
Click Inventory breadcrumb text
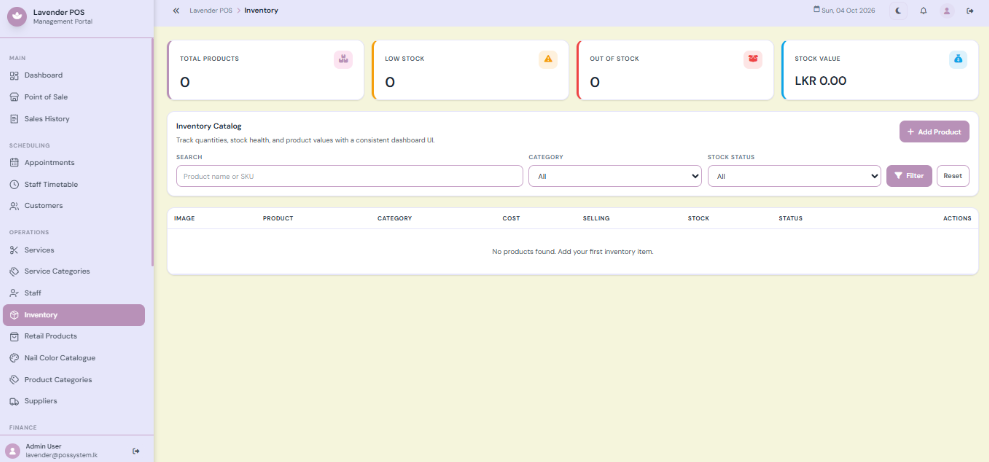pyautogui.click(x=261, y=11)
